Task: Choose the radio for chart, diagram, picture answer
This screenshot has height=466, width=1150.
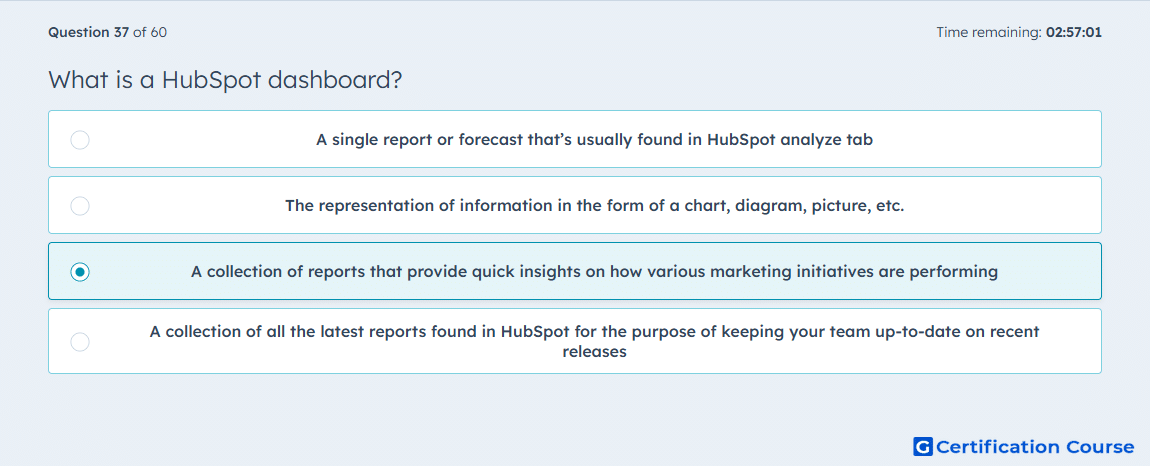Action: (80, 205)
